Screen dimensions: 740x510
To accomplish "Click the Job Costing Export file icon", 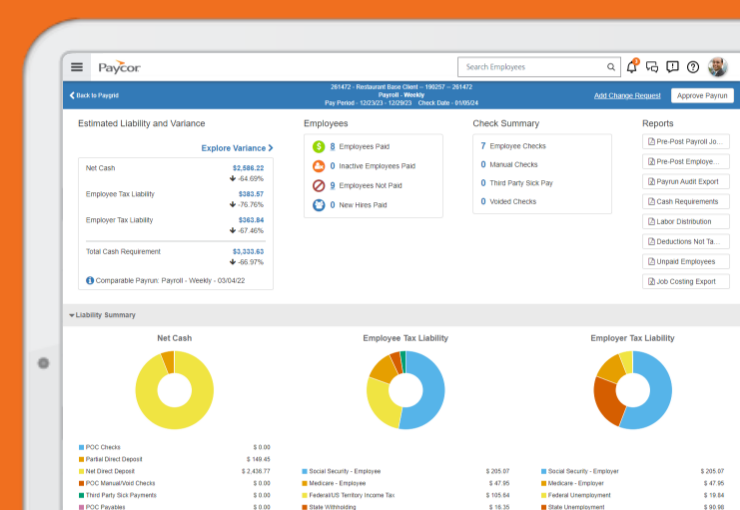I will coord(651,281).
